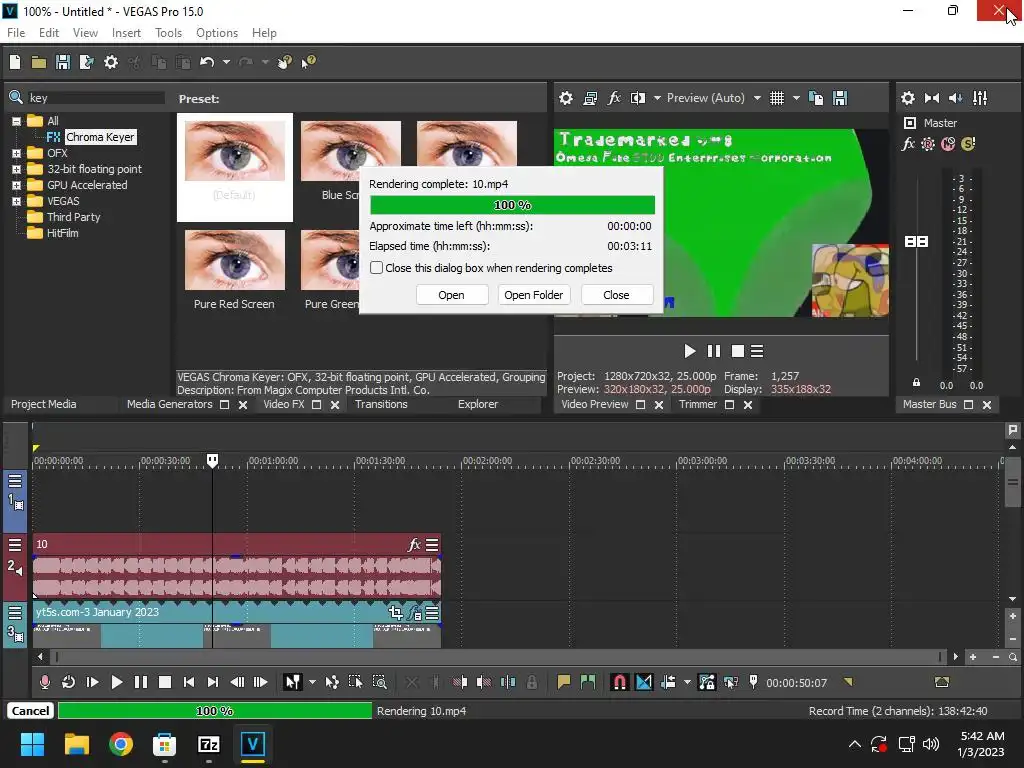Switch to the Project Media tab
The width and height of the screenshot is (1024, 768).
point(44,404)
